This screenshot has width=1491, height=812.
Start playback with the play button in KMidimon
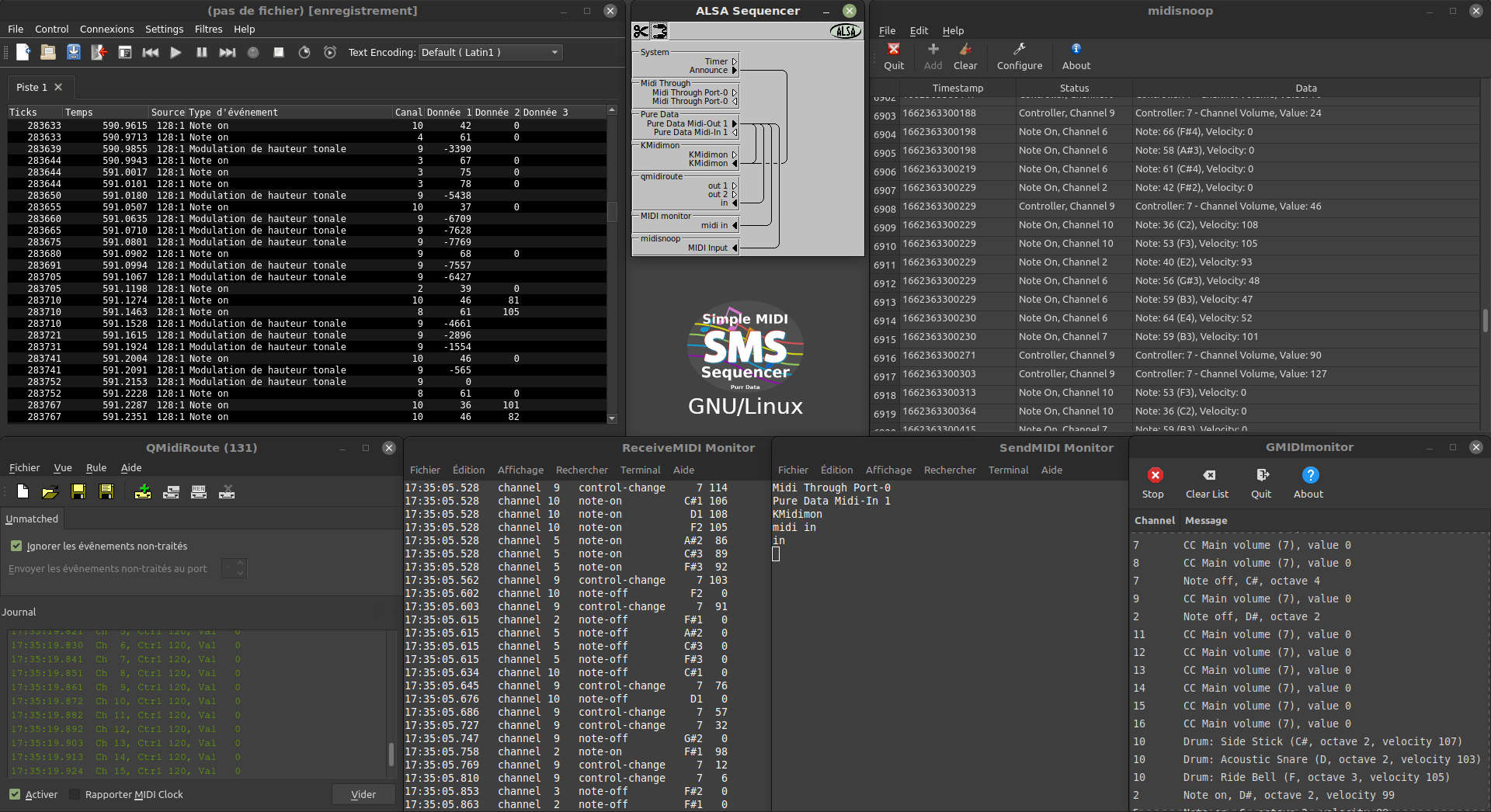pyautogui.click(x=176, y=52)
